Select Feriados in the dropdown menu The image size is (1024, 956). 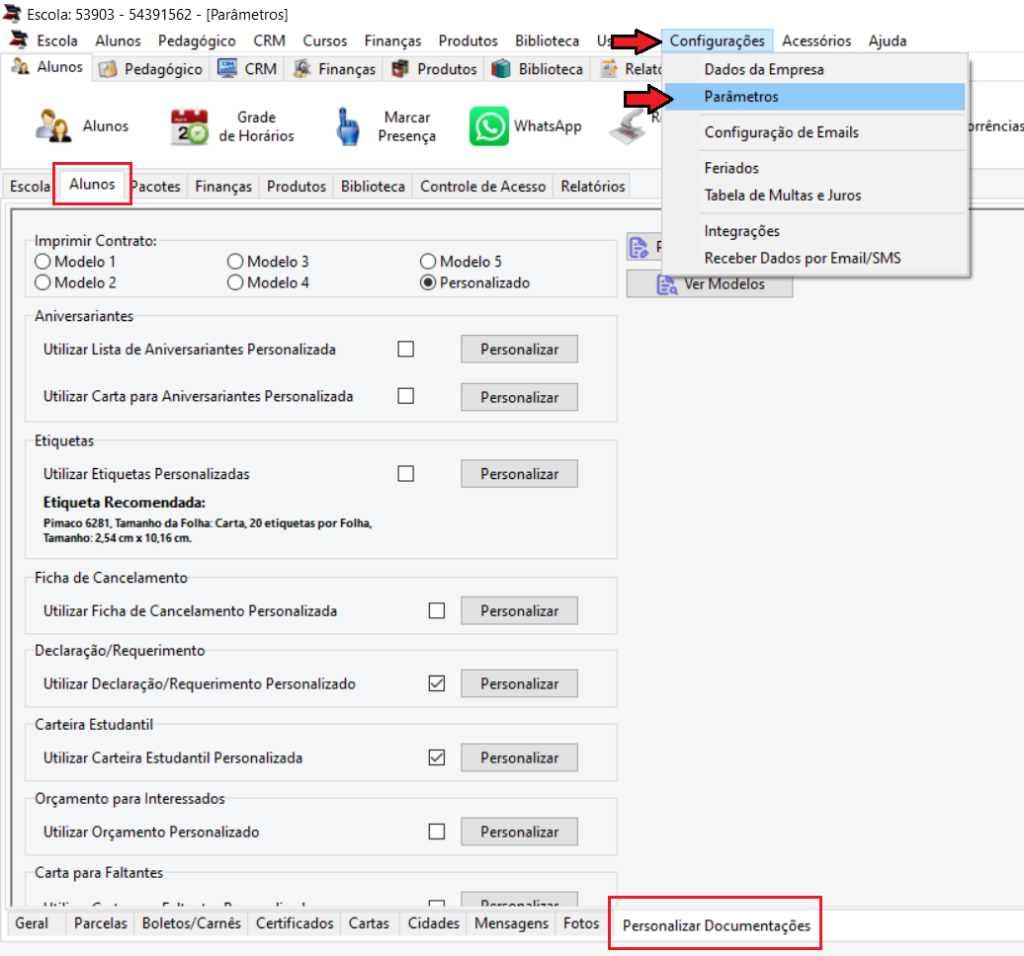click(814, 168)
